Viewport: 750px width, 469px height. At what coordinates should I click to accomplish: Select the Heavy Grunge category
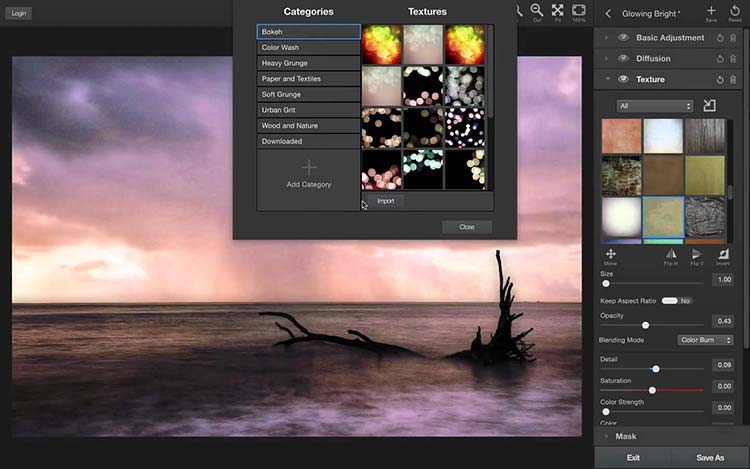(309, 63)
